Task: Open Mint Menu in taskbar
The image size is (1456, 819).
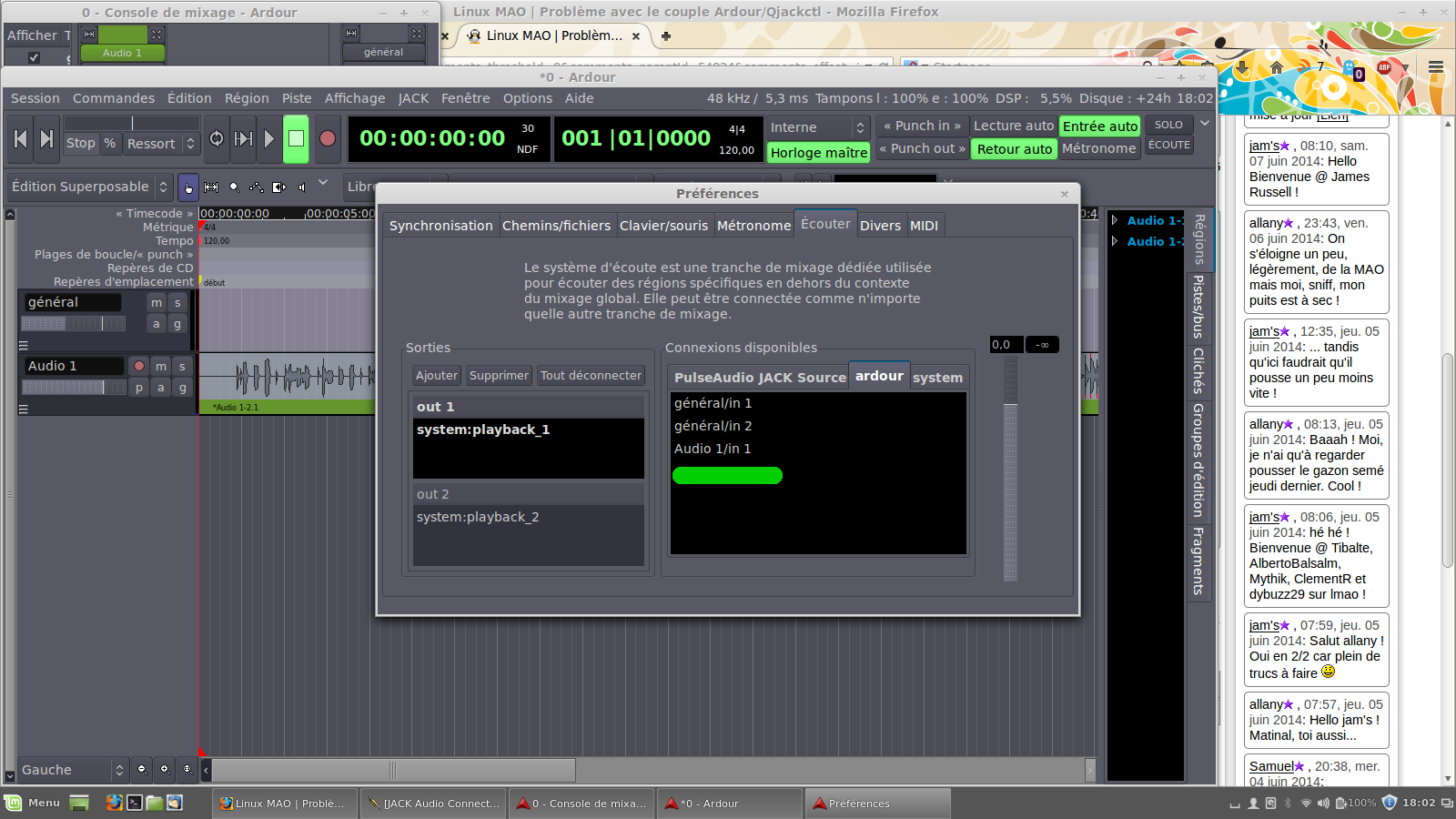Action: click(33, 803)
